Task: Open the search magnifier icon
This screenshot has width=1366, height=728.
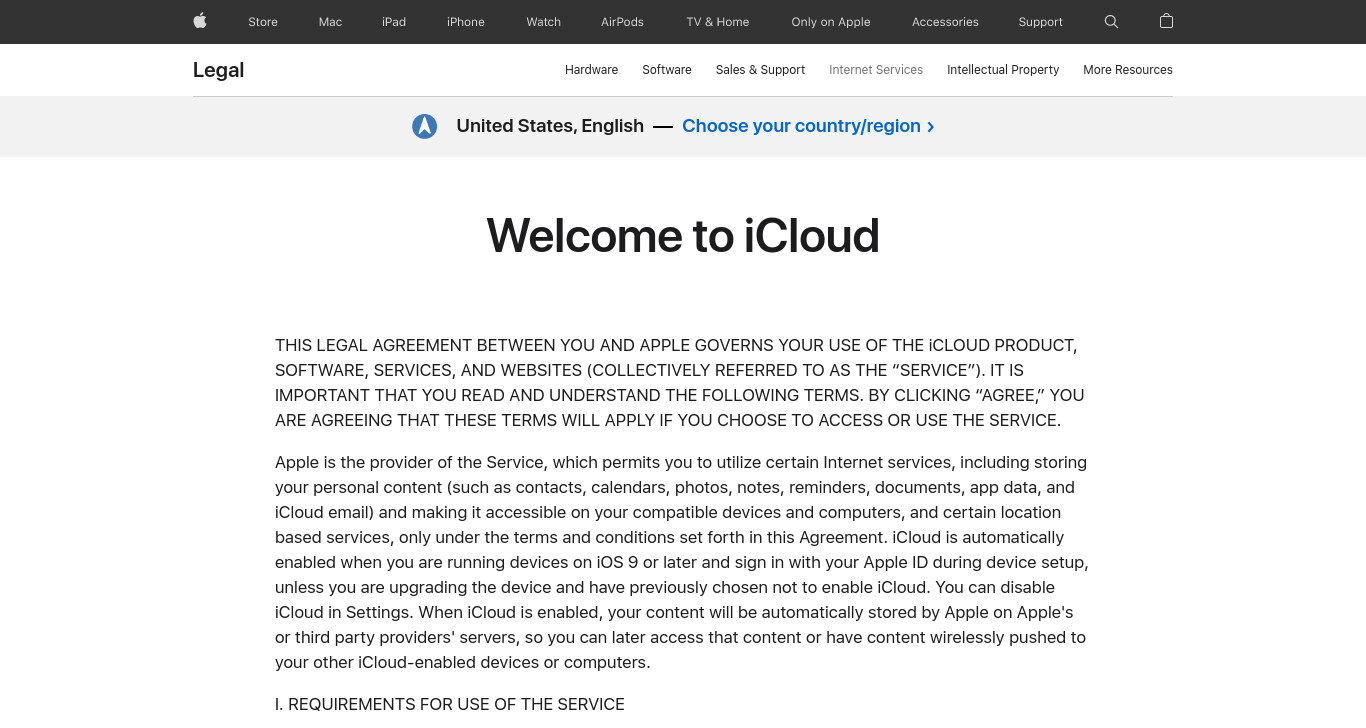Action: click(1111, 21)
